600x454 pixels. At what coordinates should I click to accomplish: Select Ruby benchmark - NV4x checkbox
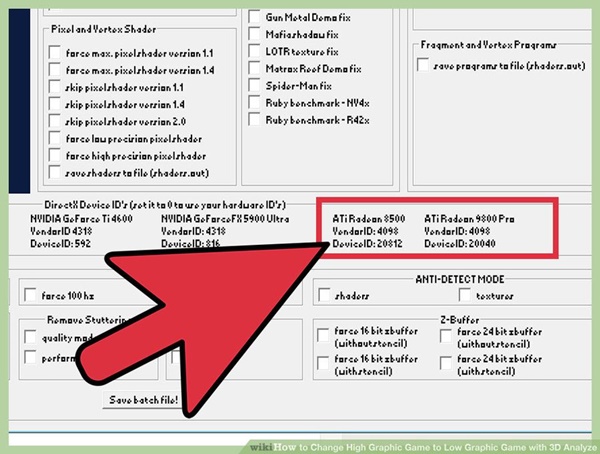point(254,103)
